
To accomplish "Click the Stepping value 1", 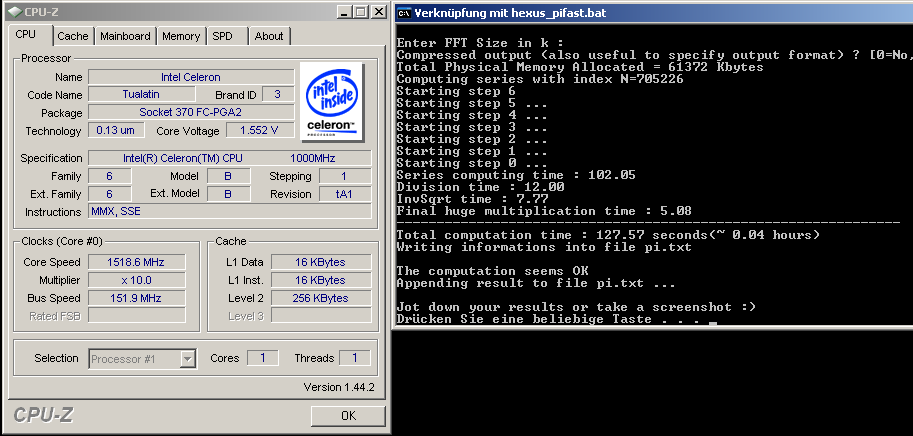I will tap(345, 176).
